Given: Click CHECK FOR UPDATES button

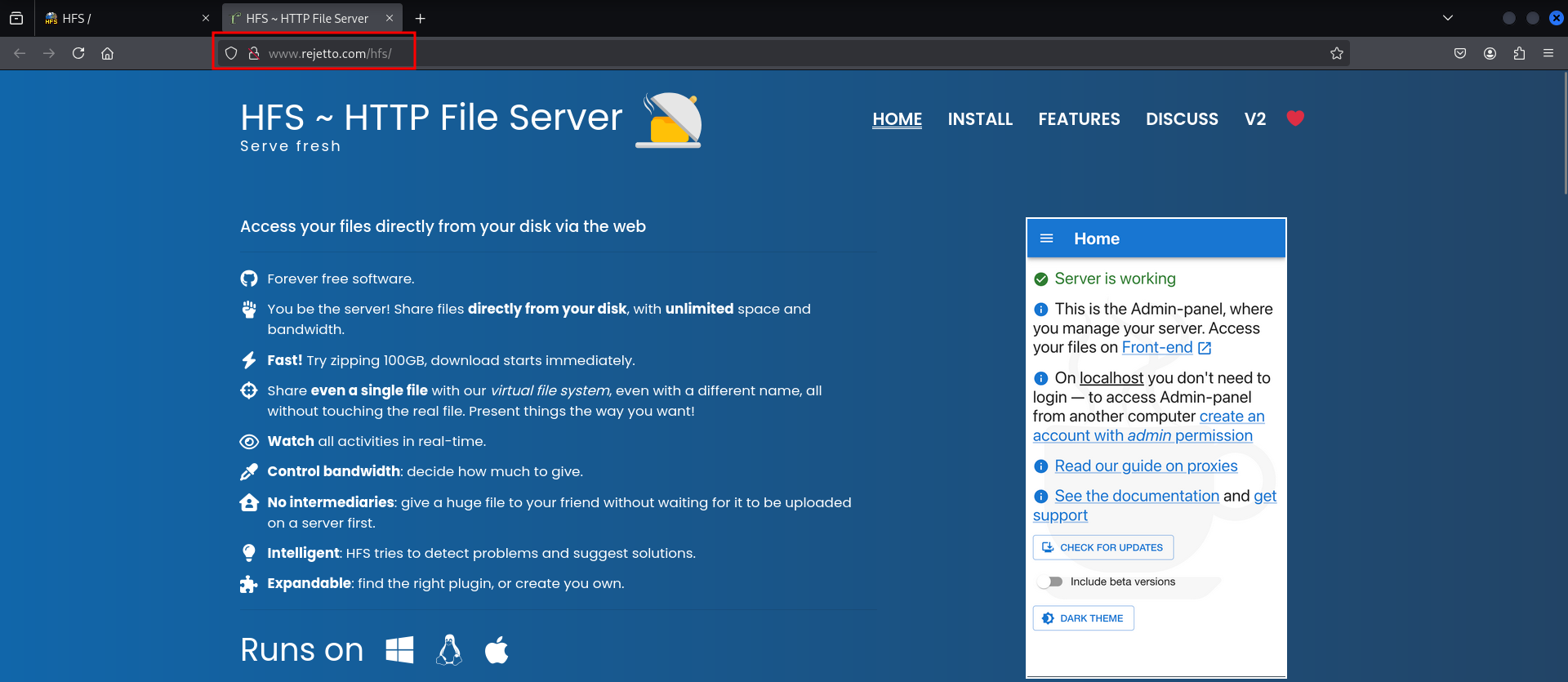Looking at the screenshot, I should click(1102, 547).
